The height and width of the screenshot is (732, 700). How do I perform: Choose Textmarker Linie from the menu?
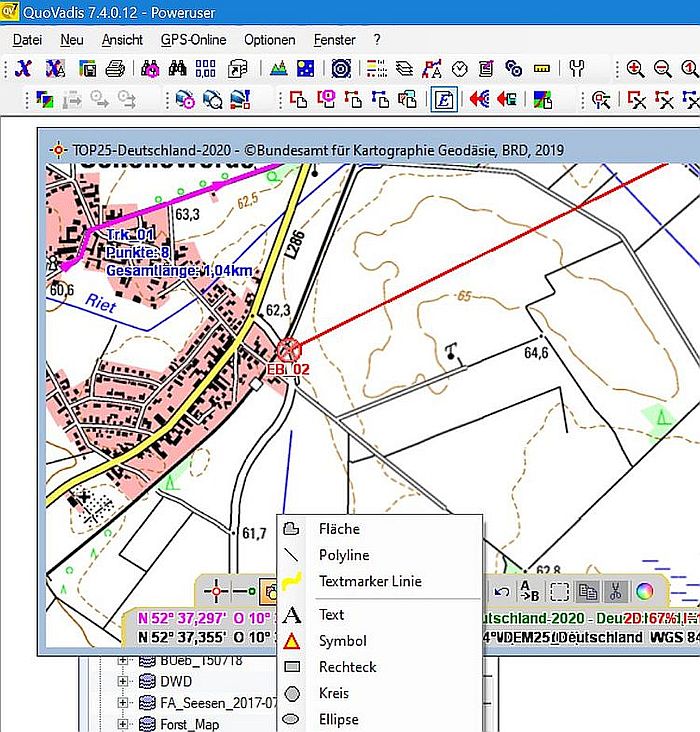(x=380, y=581)
